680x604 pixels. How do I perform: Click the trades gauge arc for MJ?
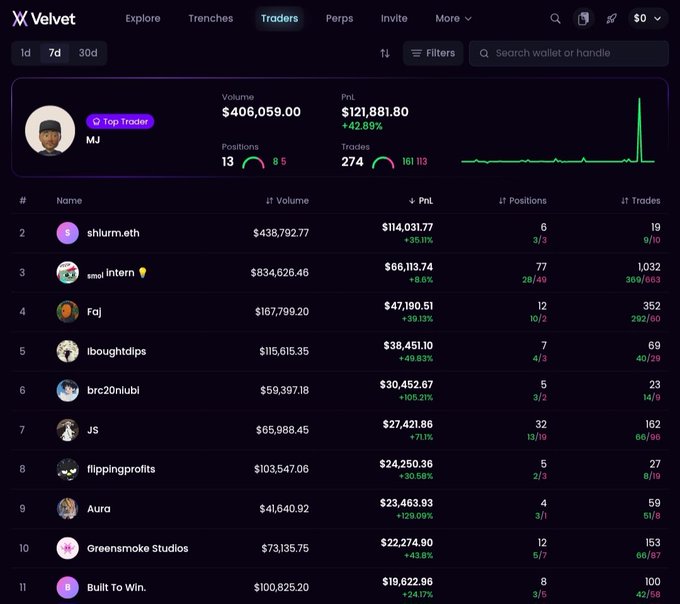tap(383, 163)
